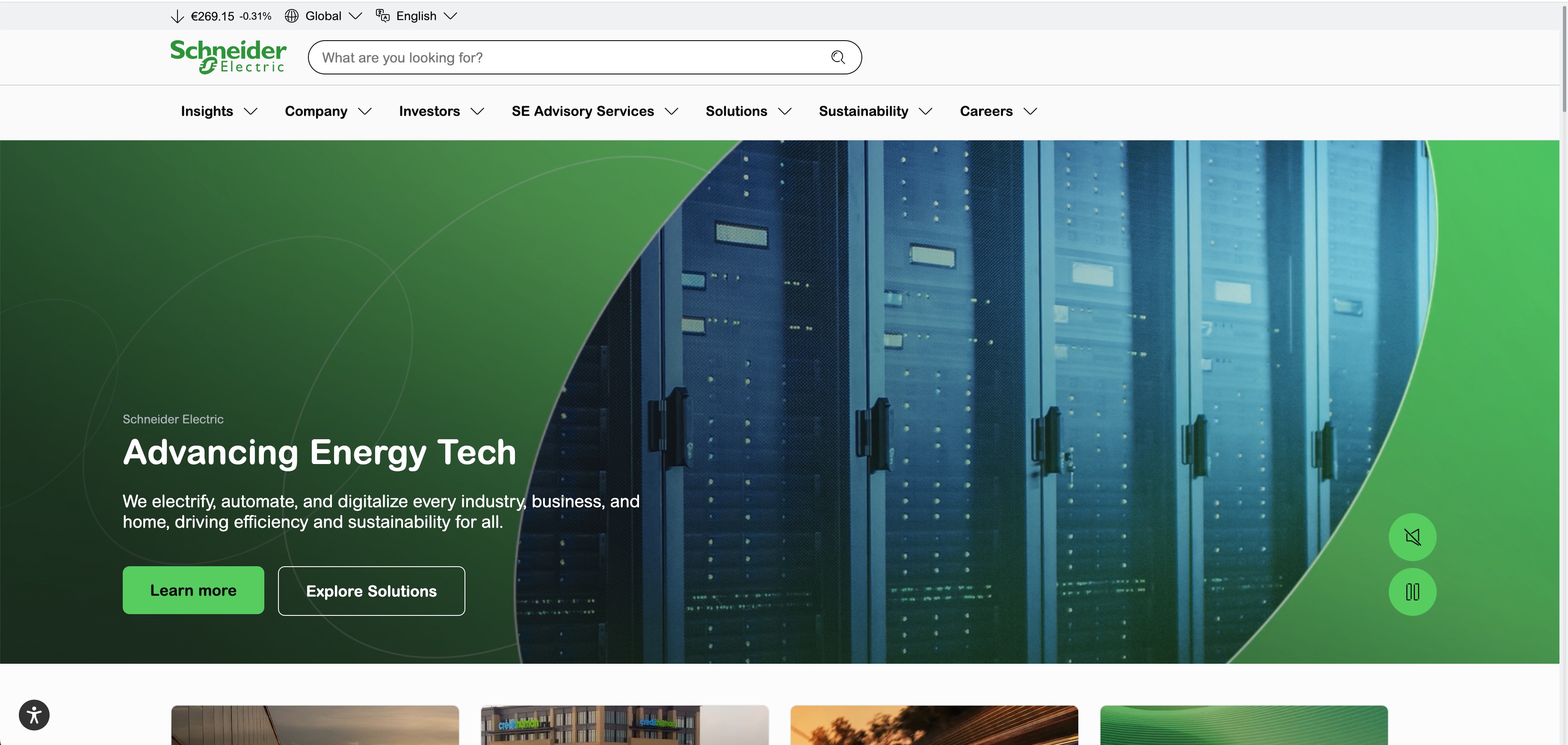Click the Schneider Electric hero eyebrow text

[173, 420]
